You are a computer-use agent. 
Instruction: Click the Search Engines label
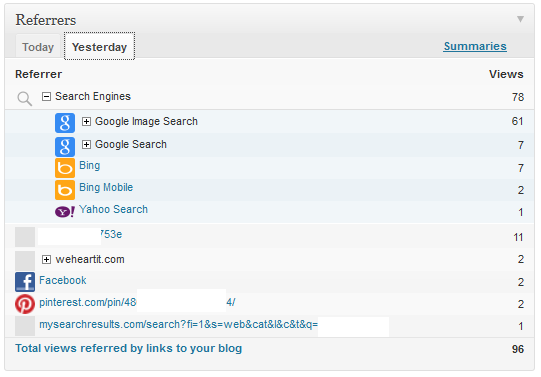click(93, 96)
